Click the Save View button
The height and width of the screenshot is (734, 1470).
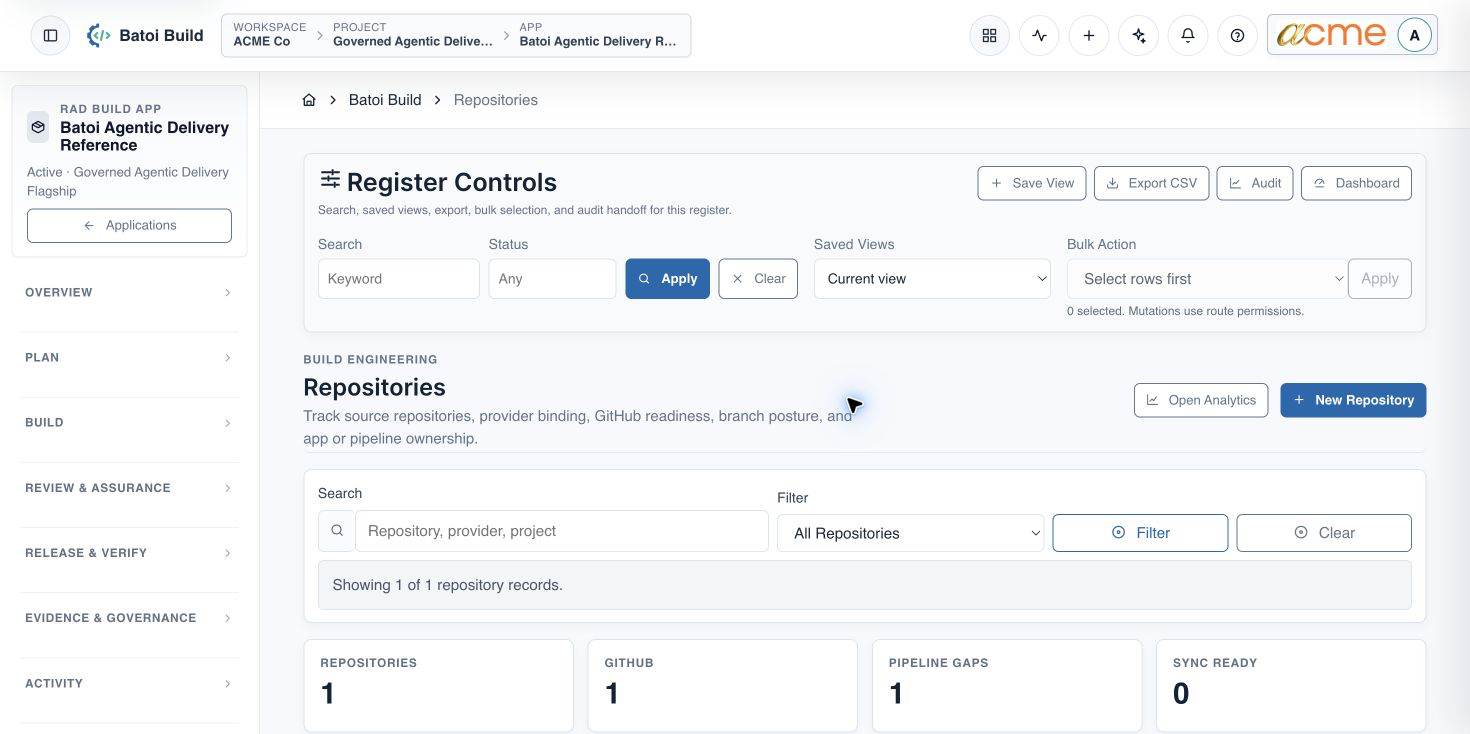pos(1032,183)
